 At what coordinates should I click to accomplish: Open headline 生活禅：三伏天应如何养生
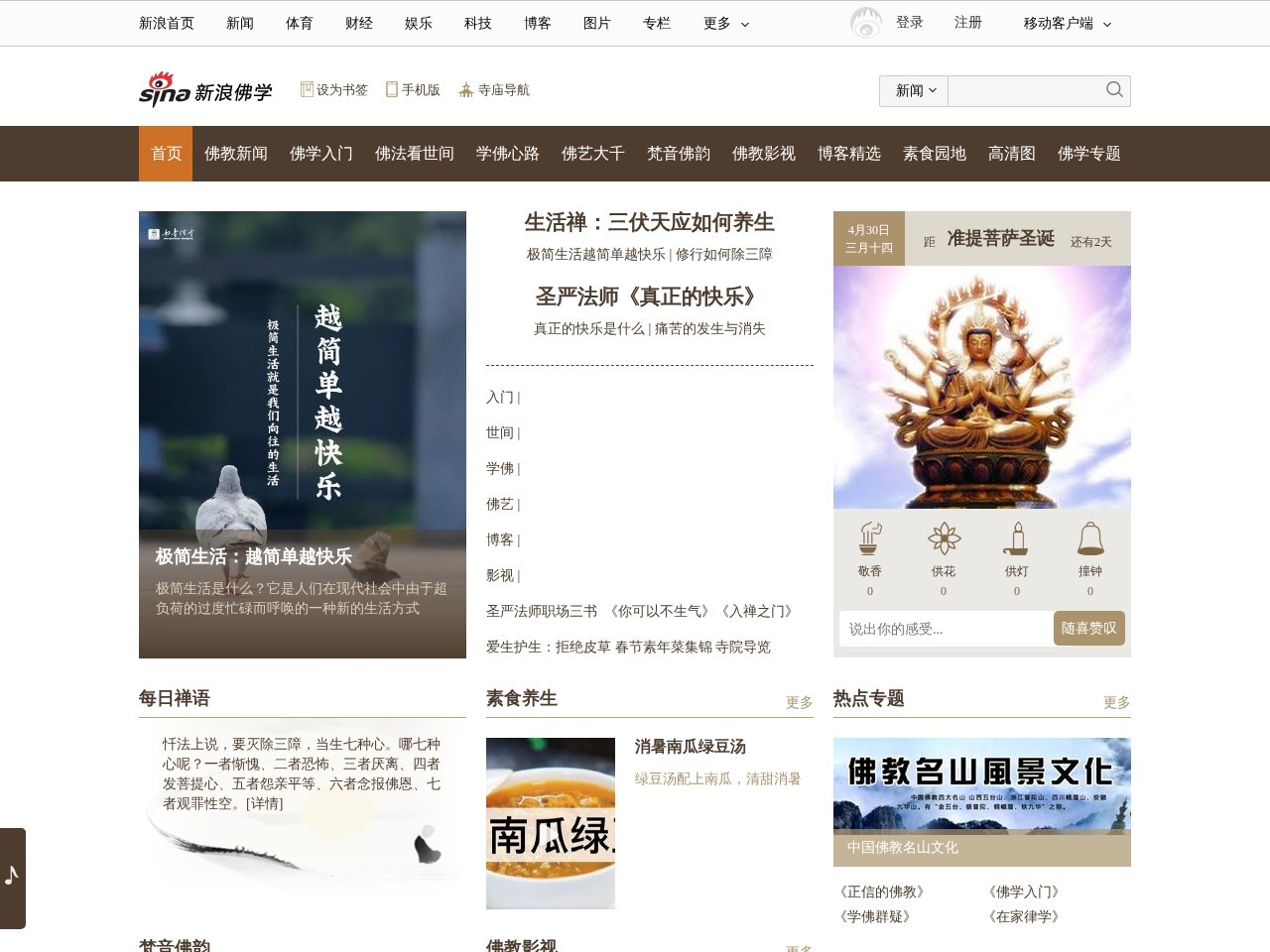pyautogui.click(x=650, y=222)
